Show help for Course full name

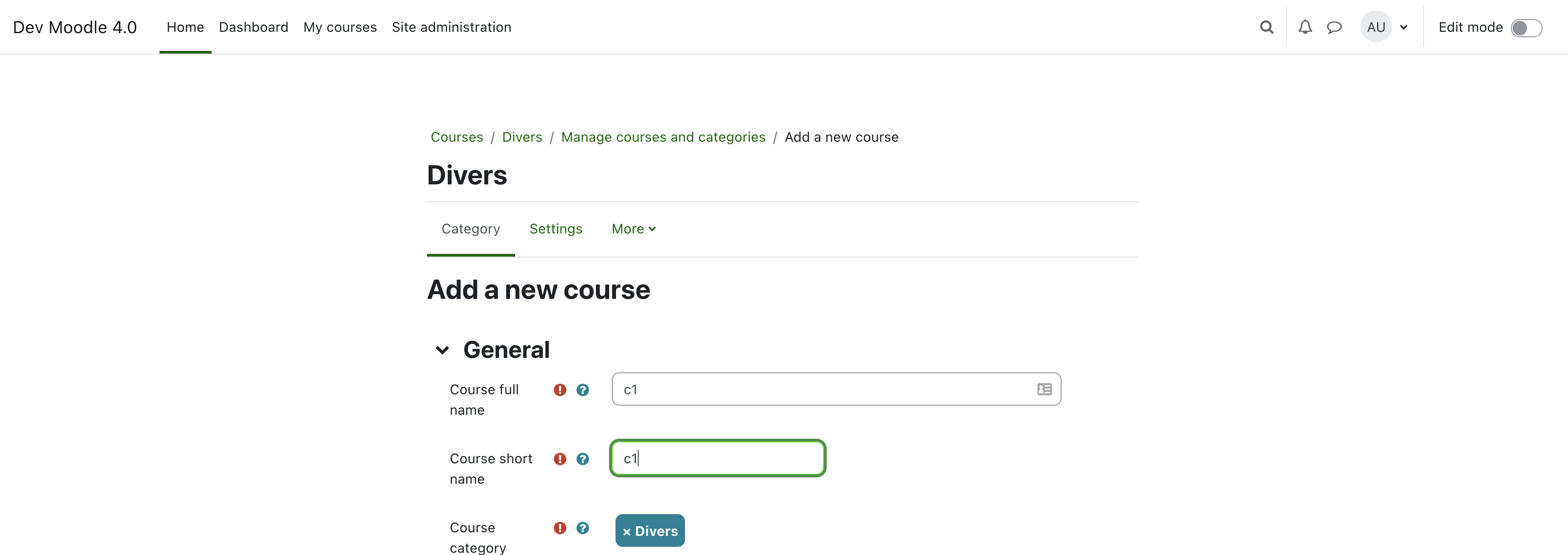click(x=582, y=390)
